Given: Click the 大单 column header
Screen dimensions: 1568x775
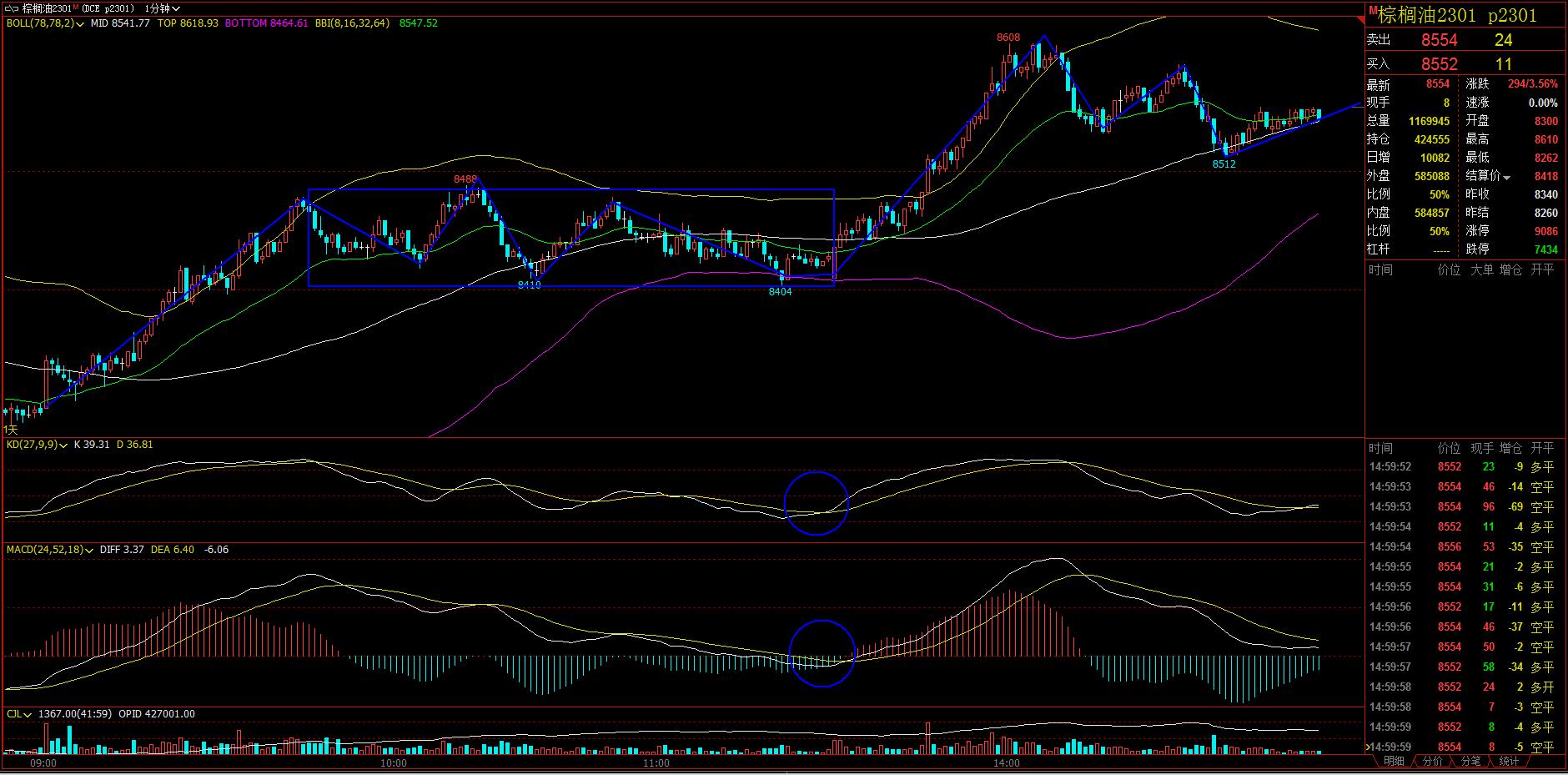Looking at the screenshot, I should click(1481, 269).
